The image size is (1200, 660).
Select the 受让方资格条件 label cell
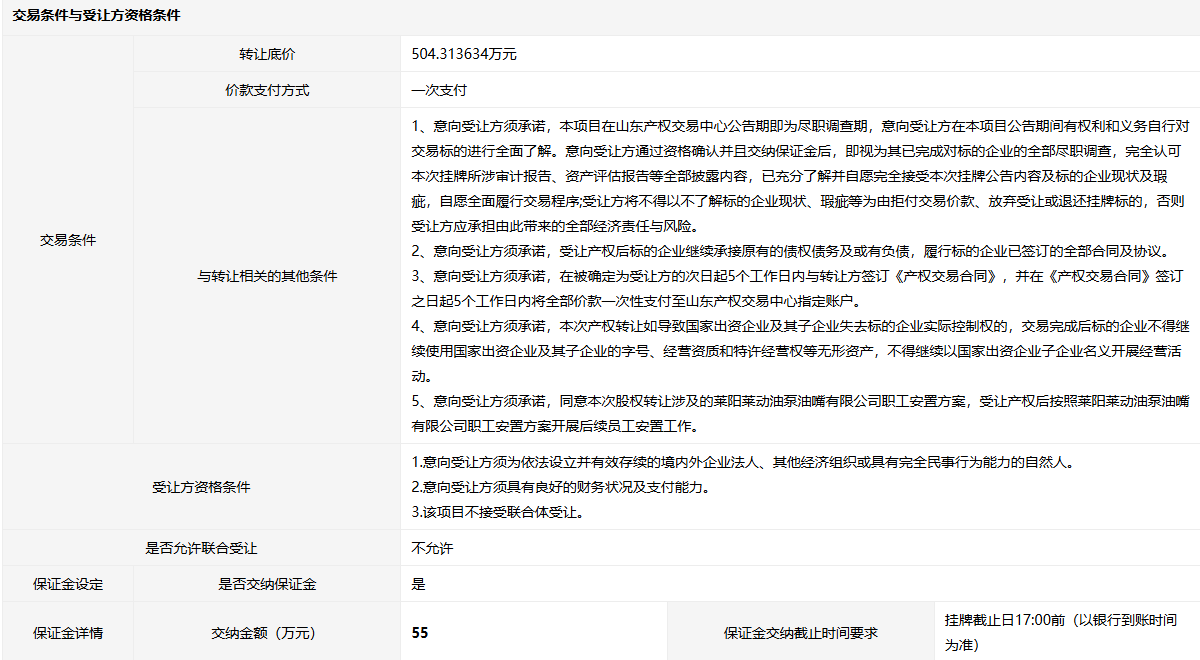(201, 488)
